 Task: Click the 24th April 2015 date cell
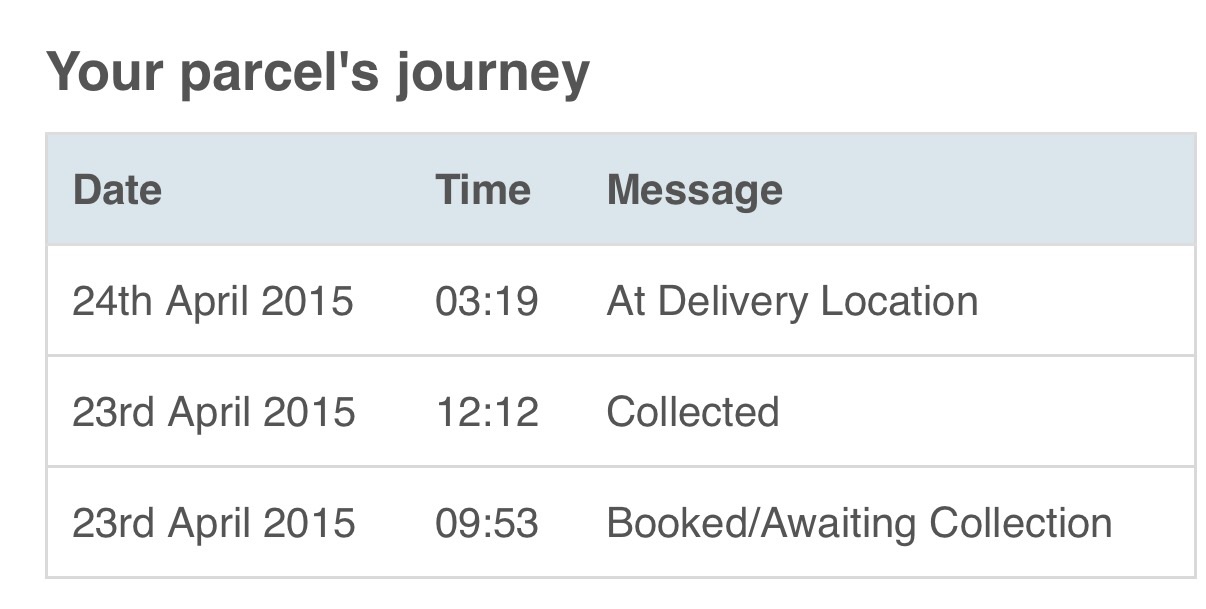tap(213, 301)
